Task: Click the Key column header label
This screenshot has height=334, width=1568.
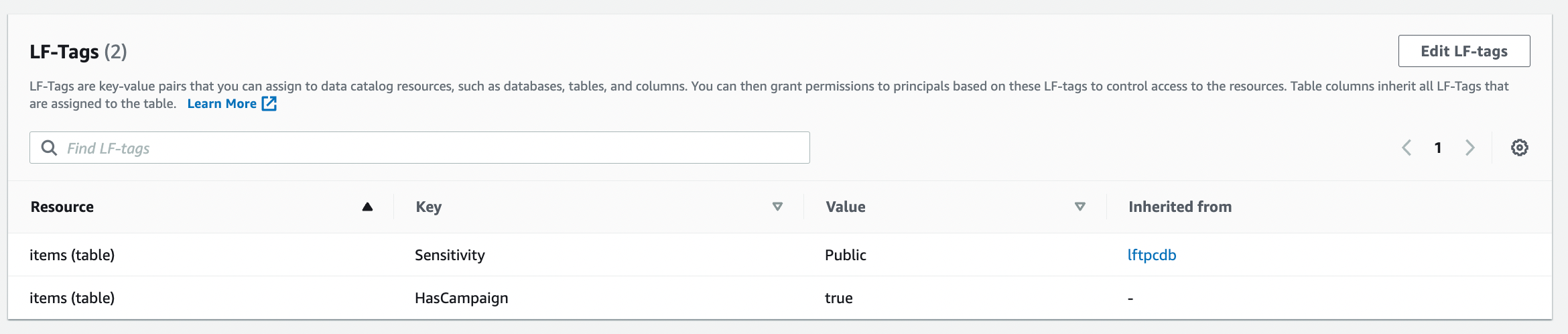Action: pyautogui.click(x=429, y=207)
